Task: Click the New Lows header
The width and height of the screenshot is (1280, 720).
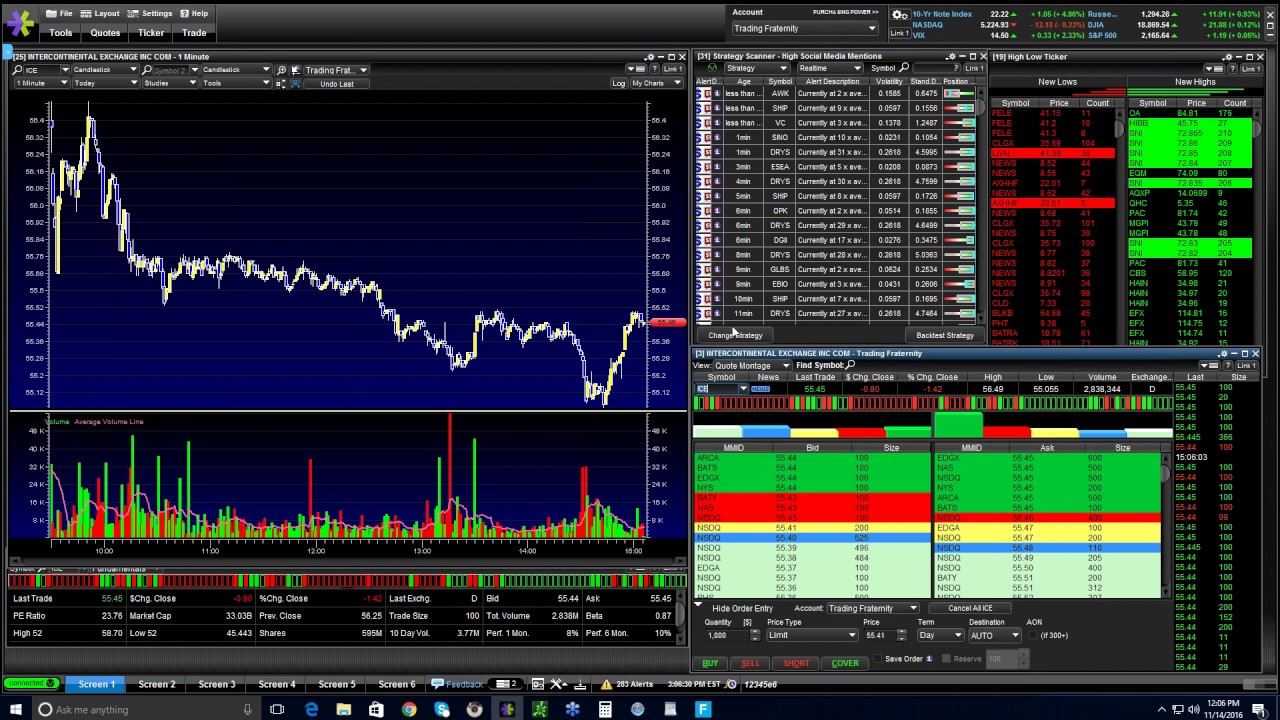Action: (1057, 82)
